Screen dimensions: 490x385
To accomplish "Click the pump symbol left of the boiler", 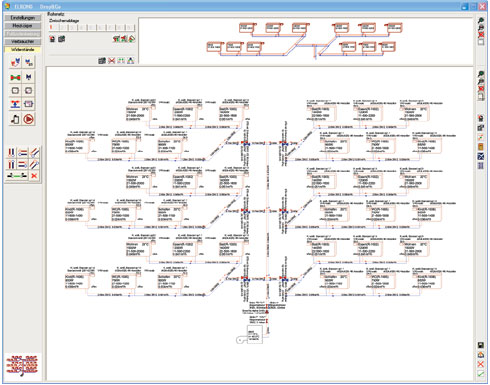I will click(240, 340).
